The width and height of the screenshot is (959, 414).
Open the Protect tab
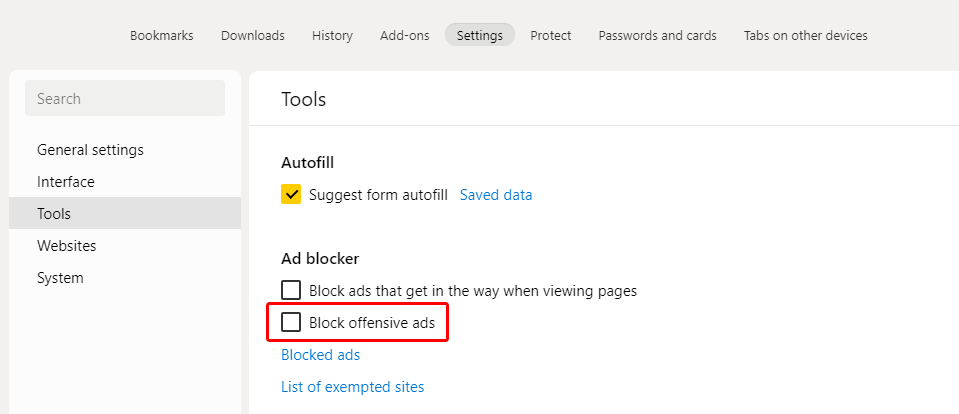[x=551, y=35]
